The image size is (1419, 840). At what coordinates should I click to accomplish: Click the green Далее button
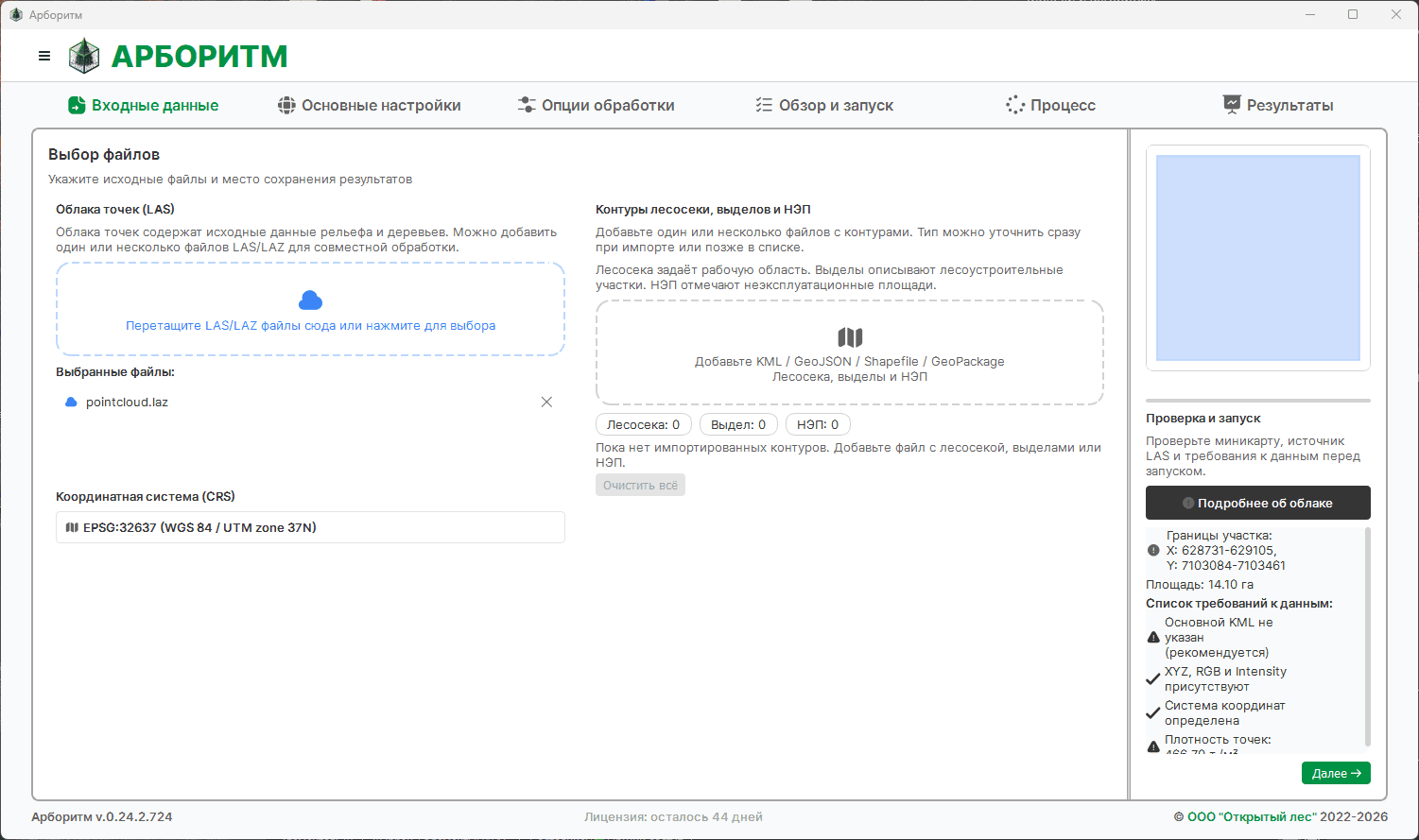1336,773
